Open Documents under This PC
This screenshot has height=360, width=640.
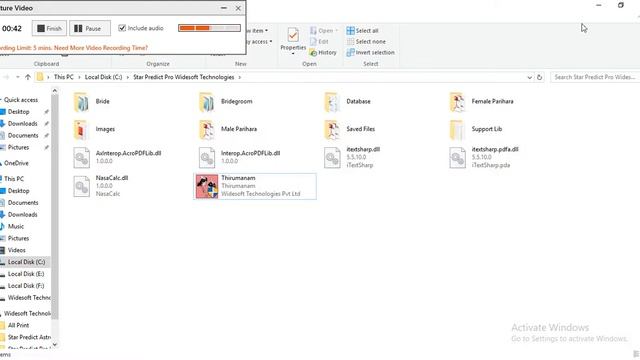(x=23, y=203)
